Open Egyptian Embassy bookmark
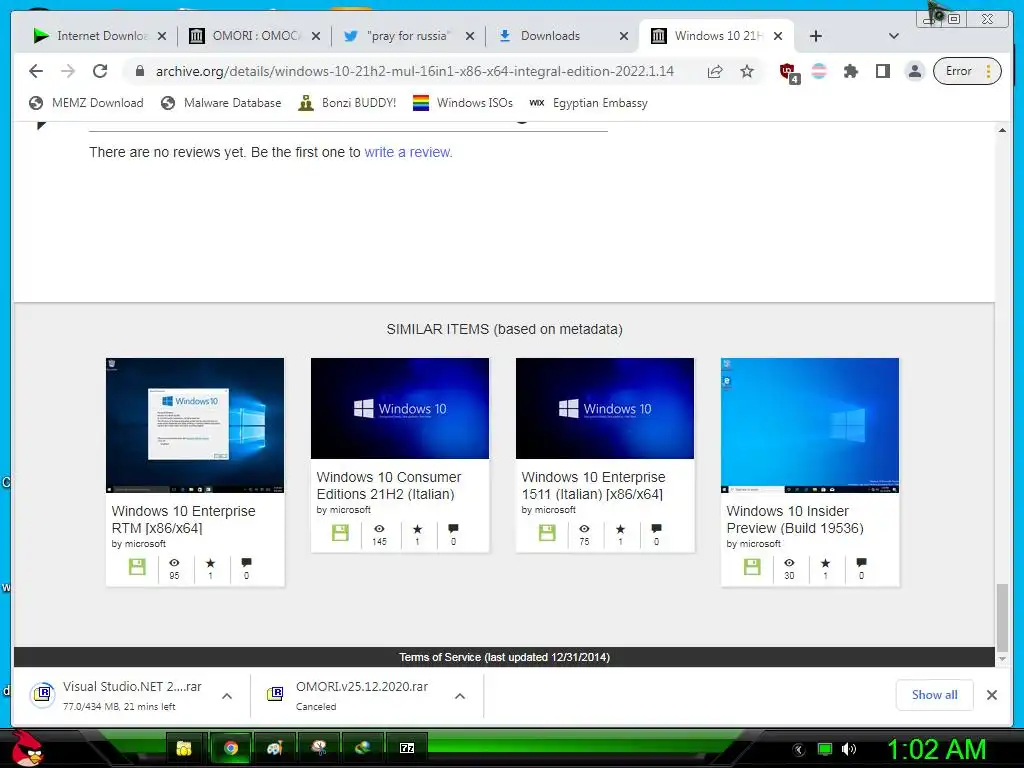1024x768 pixels. point(588,103)
